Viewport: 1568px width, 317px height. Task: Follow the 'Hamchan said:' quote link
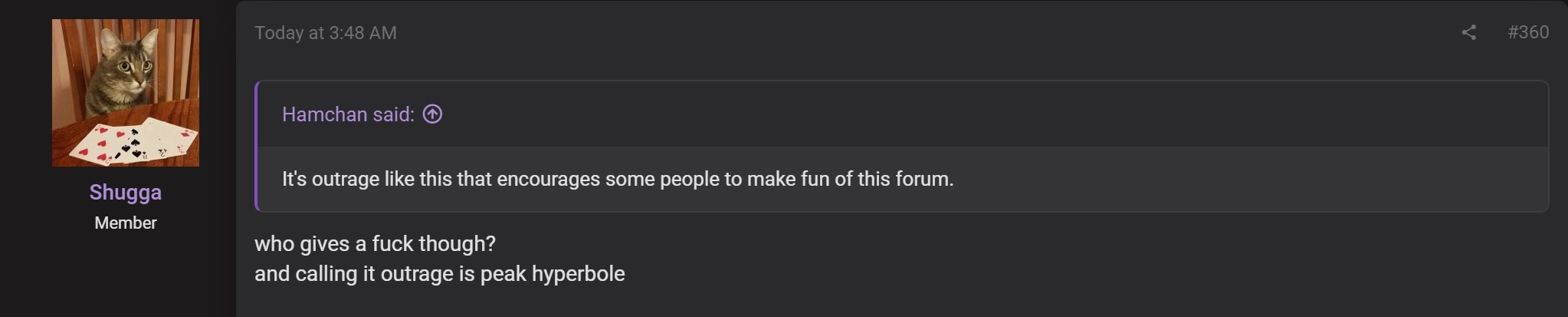[x=348, y=114]
